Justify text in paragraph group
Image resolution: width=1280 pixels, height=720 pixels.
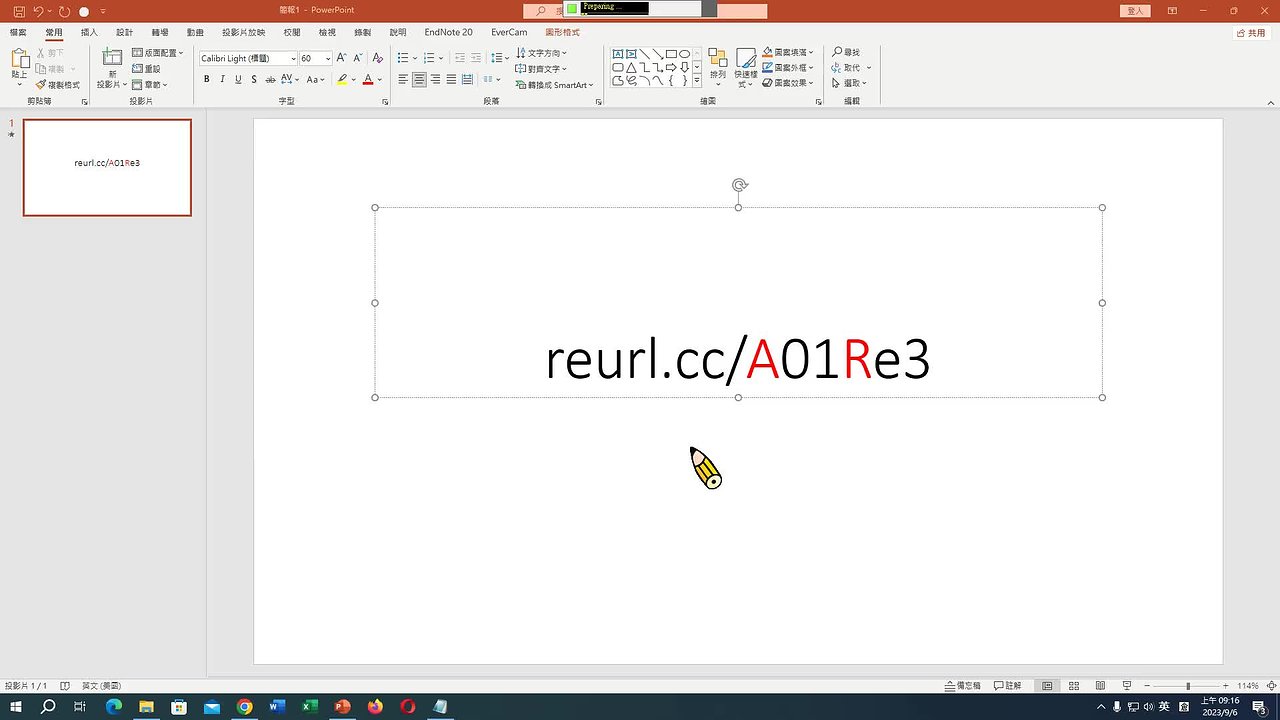coord(451,79)
